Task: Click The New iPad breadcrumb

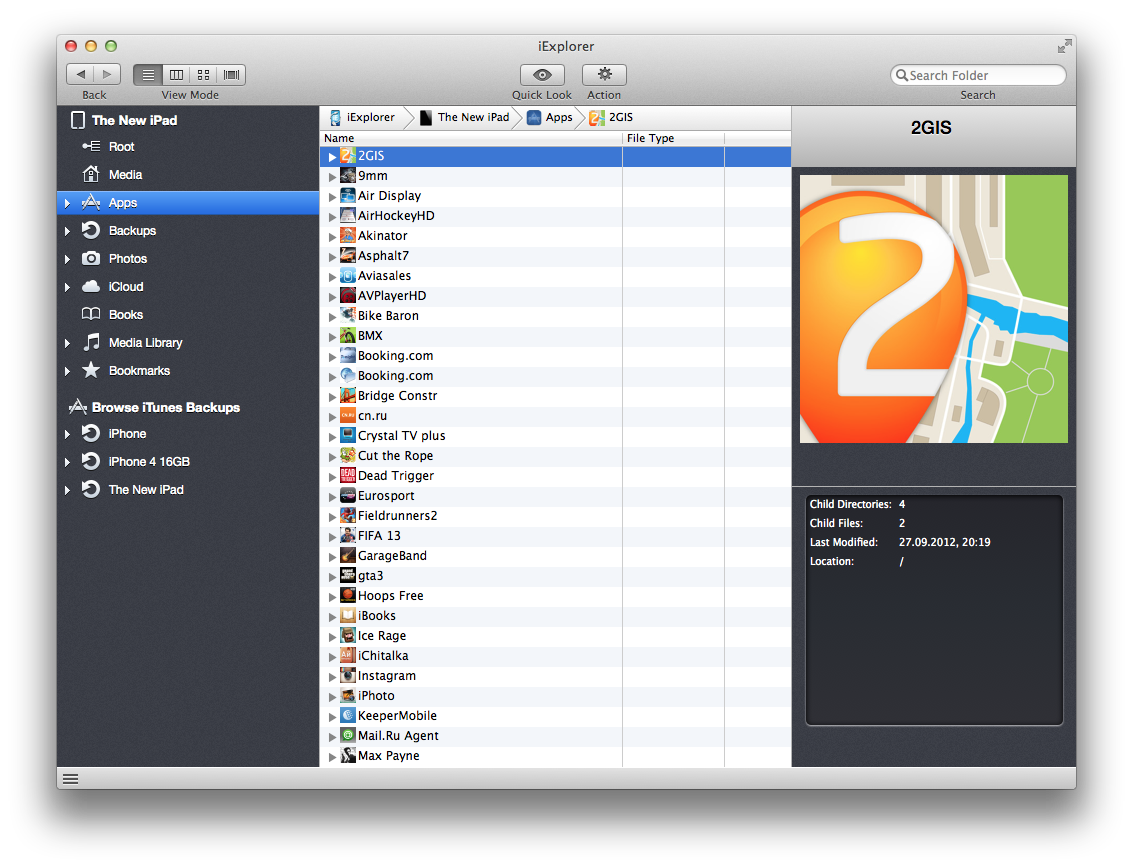Action: 472,117
